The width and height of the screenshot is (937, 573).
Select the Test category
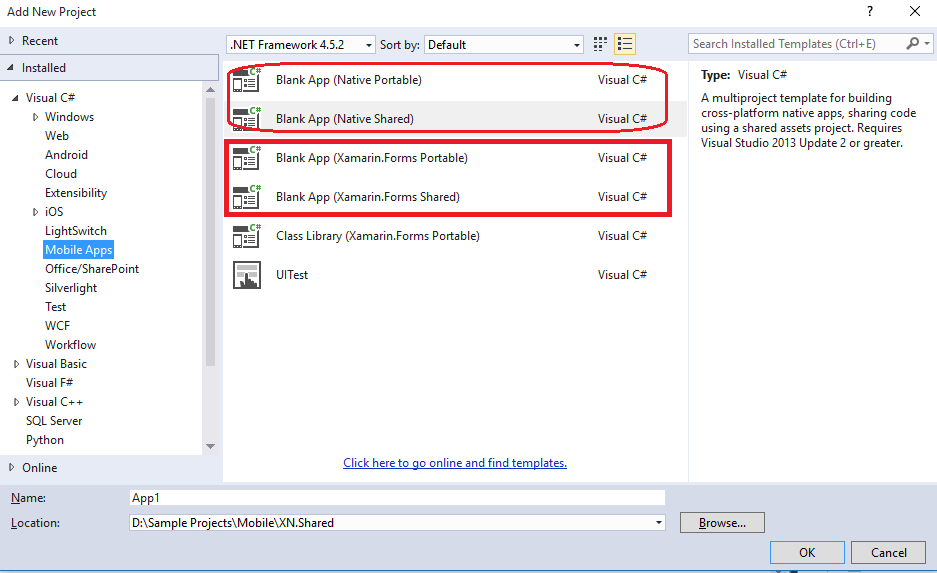[x=56, y=307]
